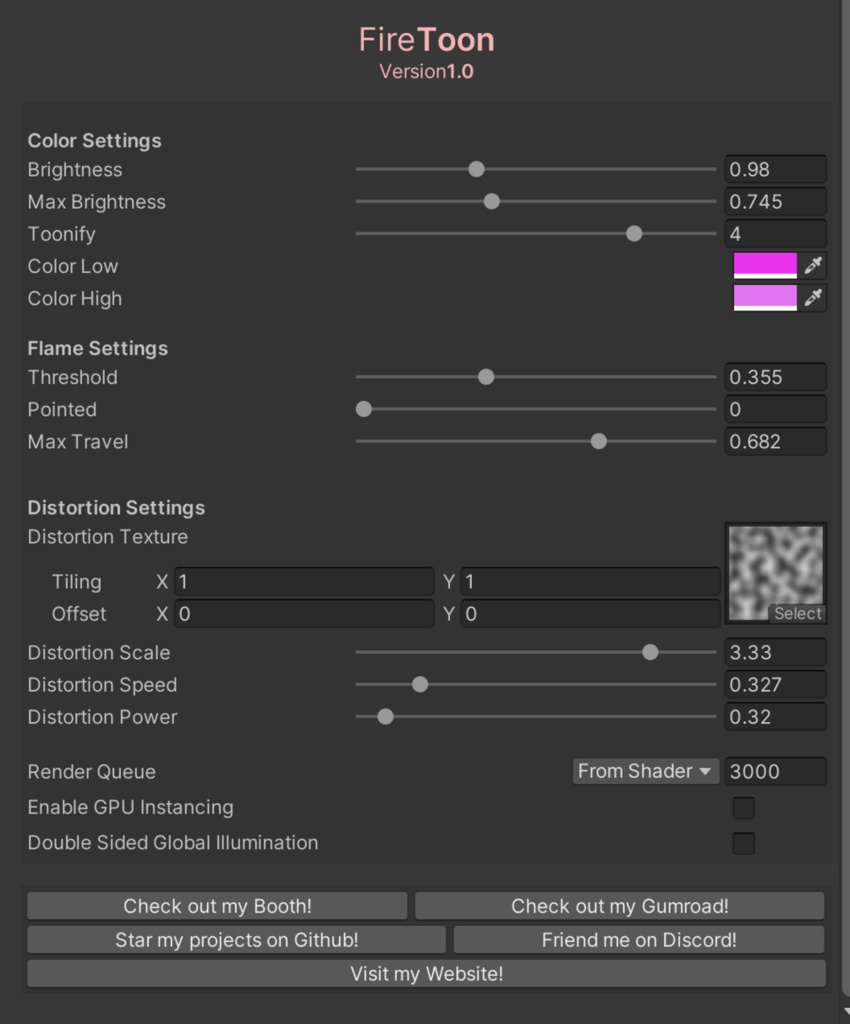Open the Color Low swatch

[763, 266]
